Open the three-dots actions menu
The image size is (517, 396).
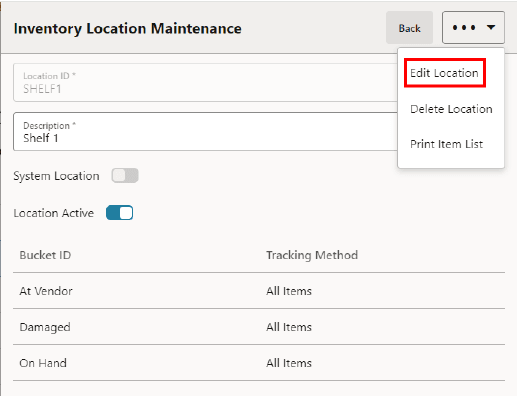click(473, 28)
